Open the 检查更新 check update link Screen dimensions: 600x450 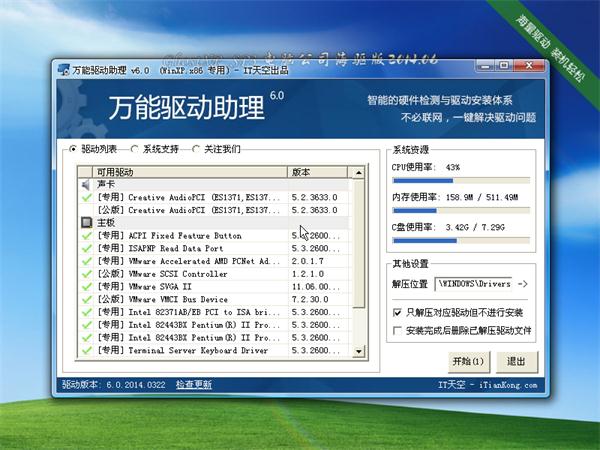(x=193, y=385)
